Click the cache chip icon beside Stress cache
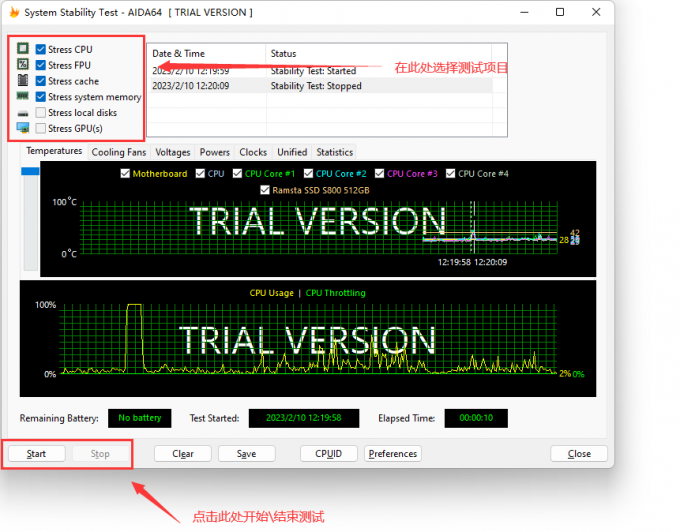Screen dimensions: 680x532 pyautogui.click(x=23, y=81)
